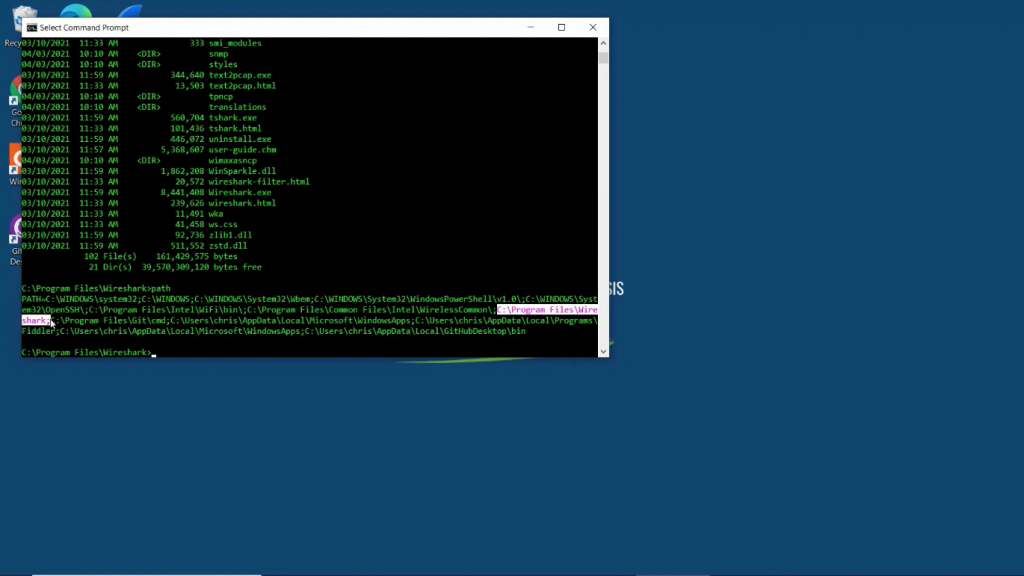Click the "102 File(s)" summary line
This screenshot has width=1024, height=576.
(161, 257)
